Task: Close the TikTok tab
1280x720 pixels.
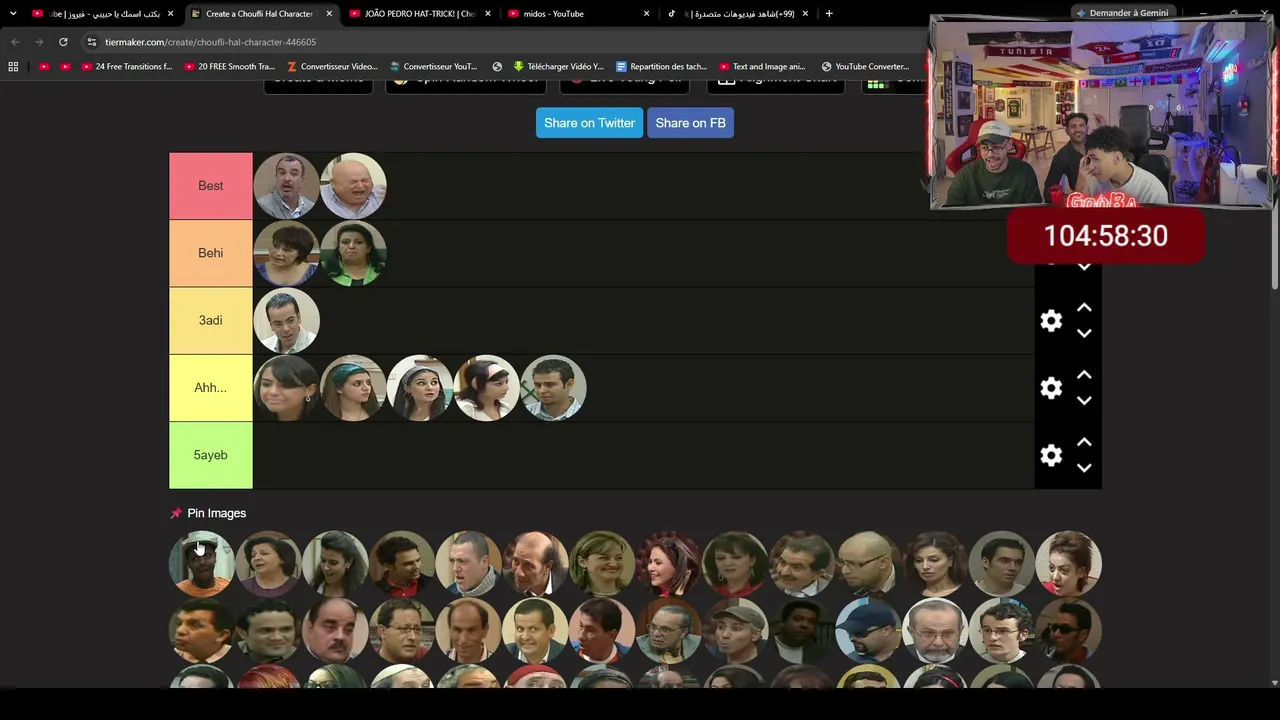Action: (x=805, y=14)
